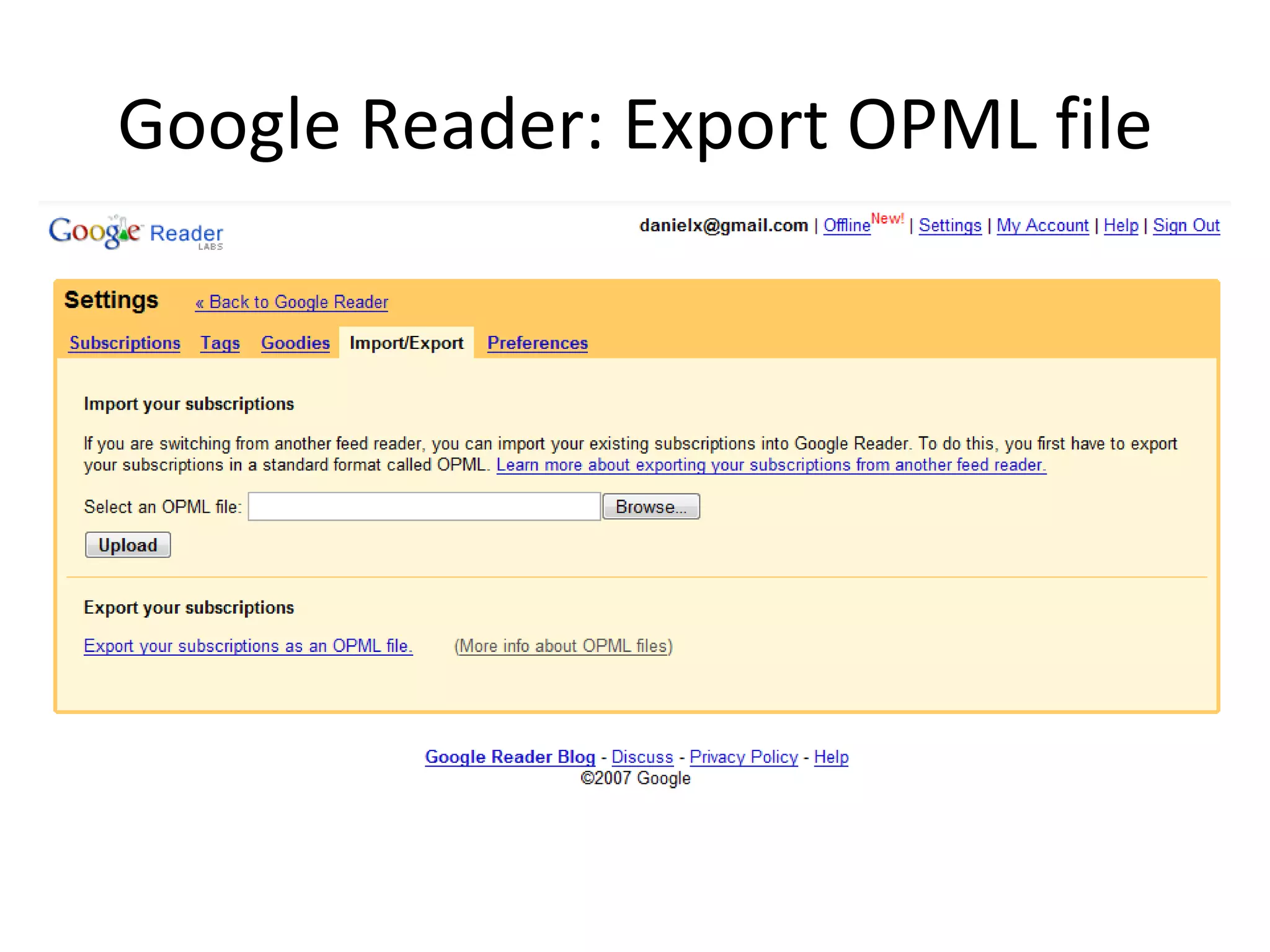Open More info about OPML files link
This screenshot has height=952, width=1270.
pyautogui.click(x=563, y=646)
